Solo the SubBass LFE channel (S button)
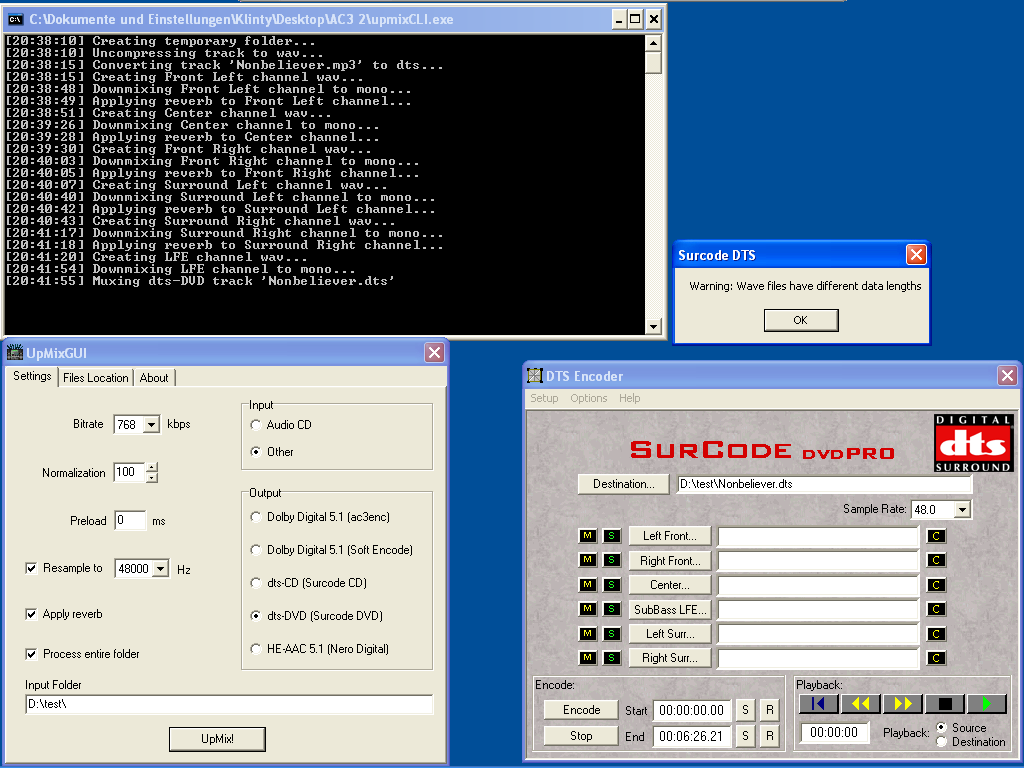Image resolution: width=1024 pixels, height=768 pixels. pos(611,609)
